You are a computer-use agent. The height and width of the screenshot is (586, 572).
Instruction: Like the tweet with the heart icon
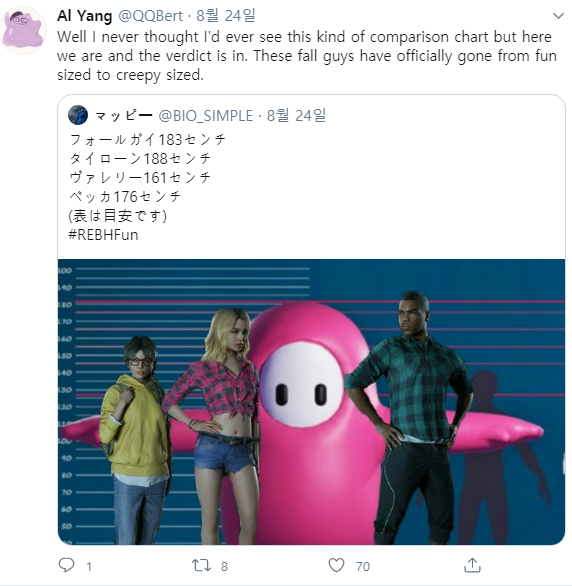tap(336, 565)
